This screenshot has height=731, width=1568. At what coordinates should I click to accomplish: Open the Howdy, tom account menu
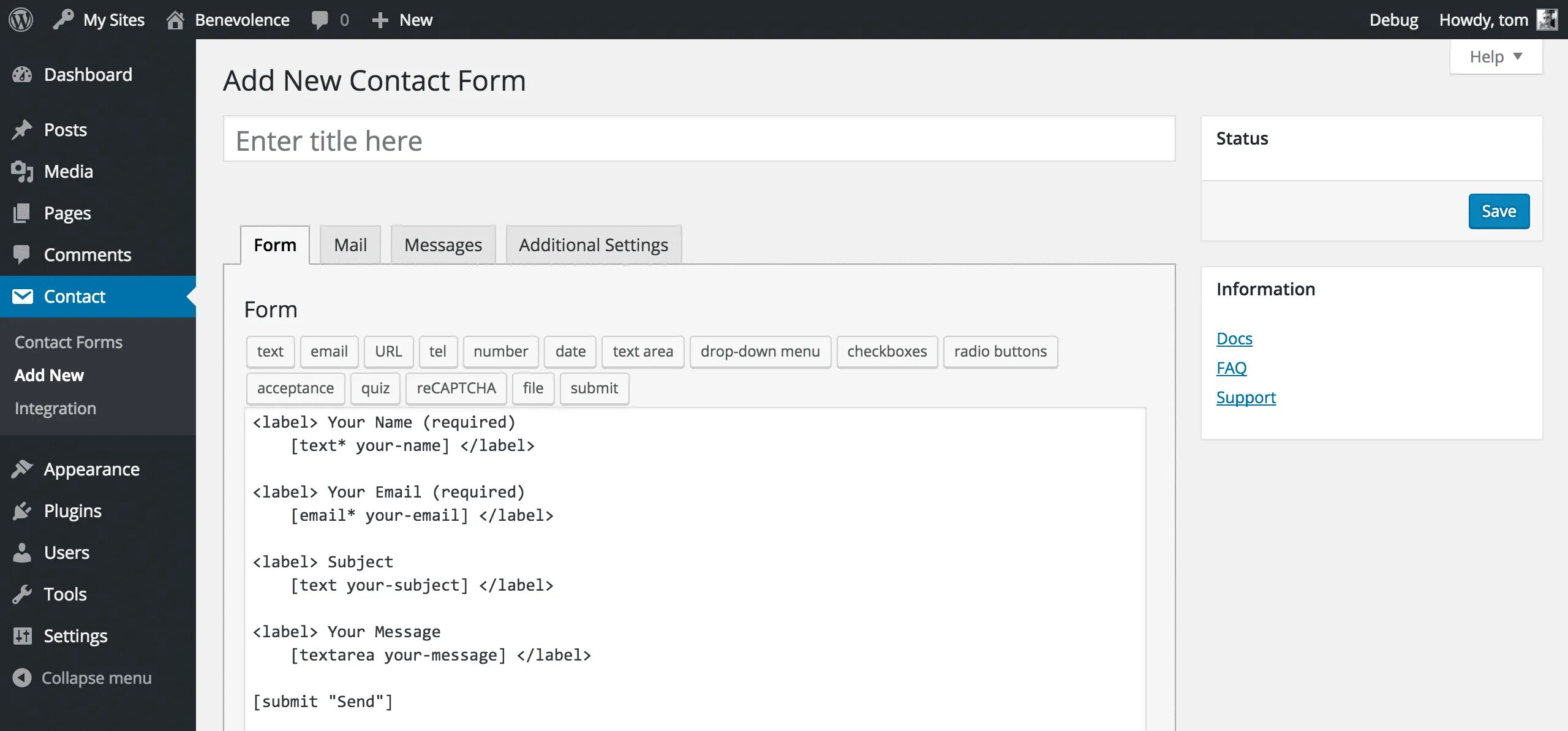(x=1498, y=20)
